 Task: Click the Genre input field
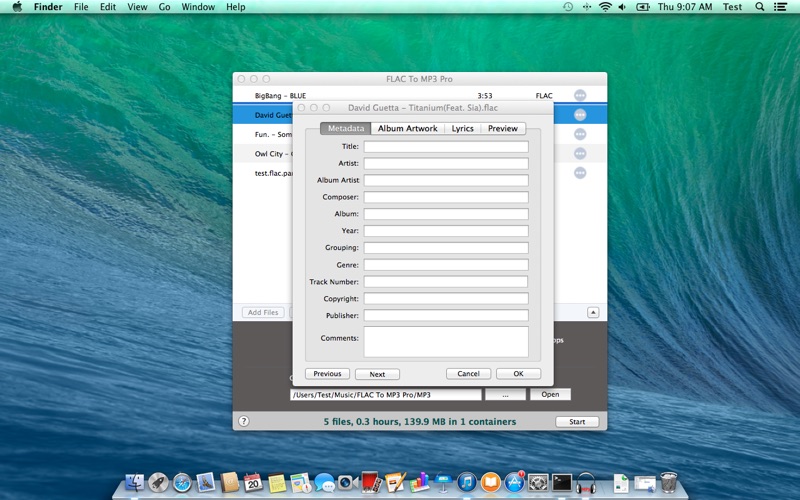coord(446,265)
